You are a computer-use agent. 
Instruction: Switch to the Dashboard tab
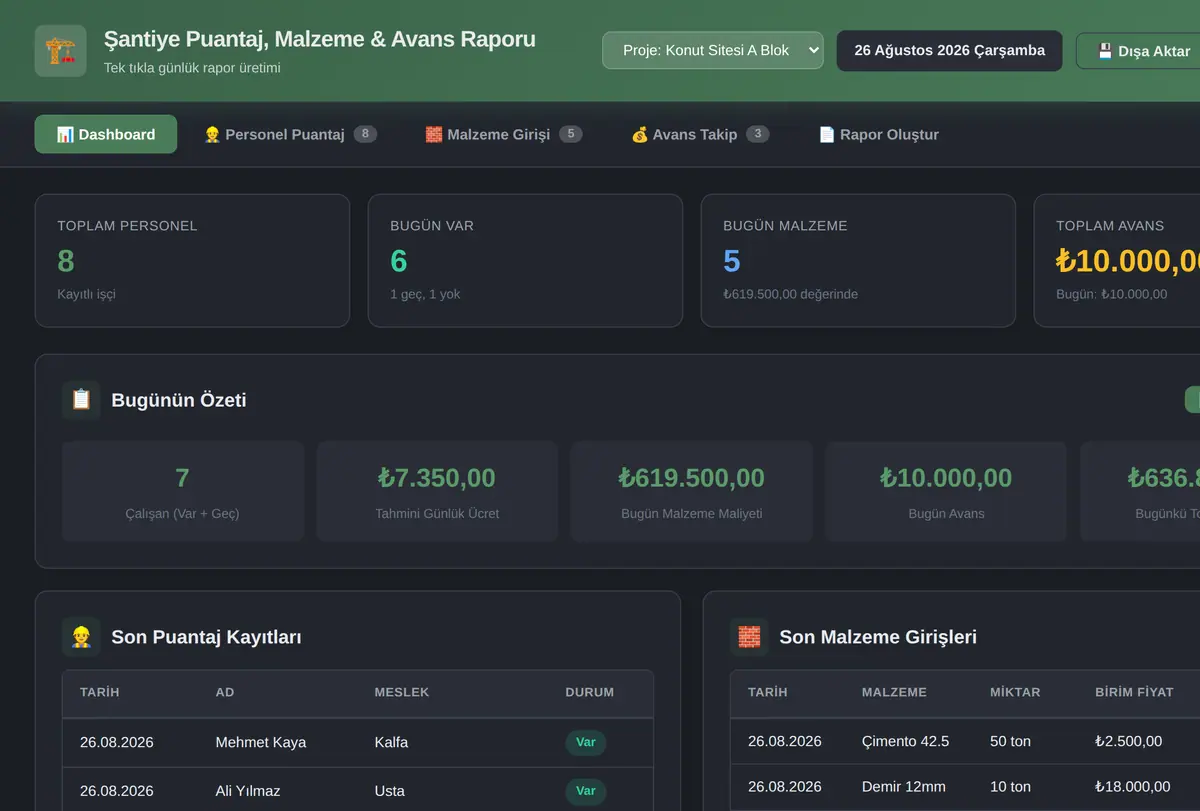(x=106, y=134)
